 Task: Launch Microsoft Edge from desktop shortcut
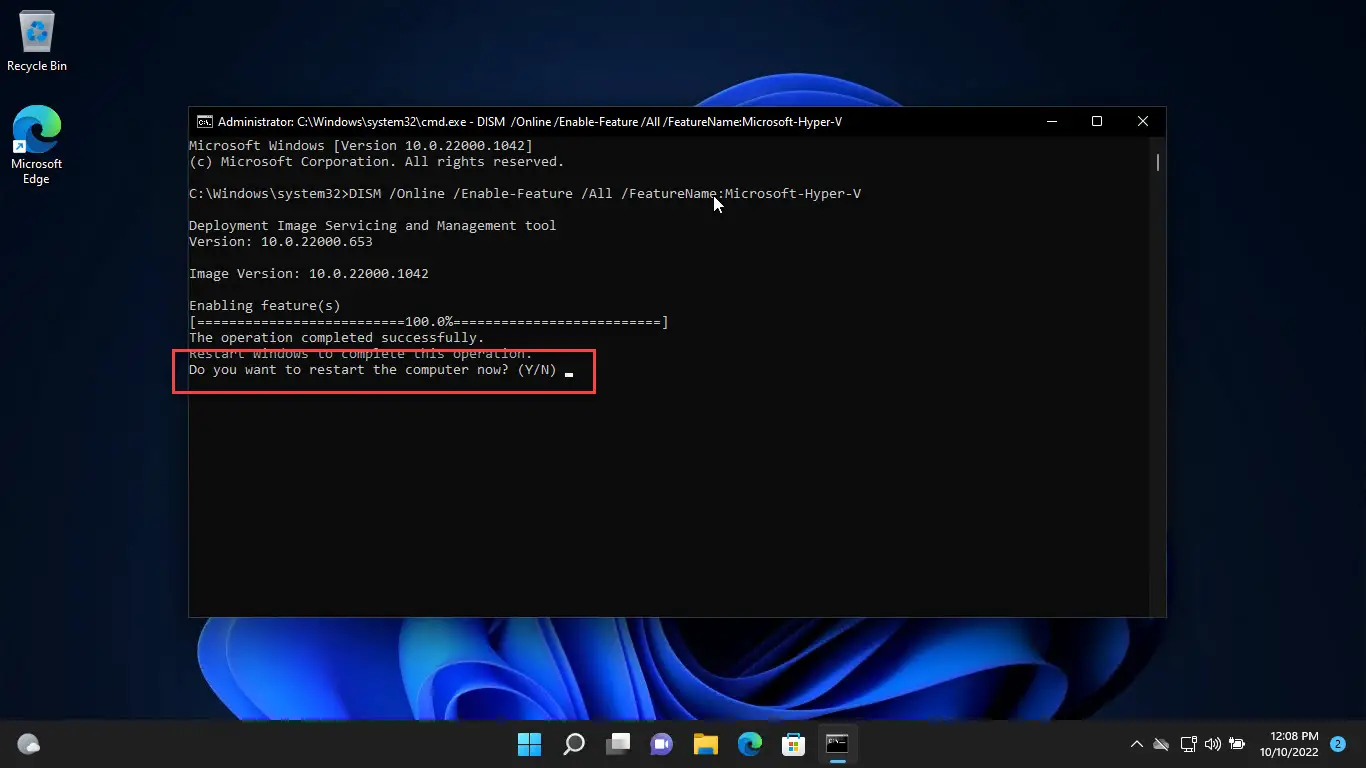tap(37, 145)
